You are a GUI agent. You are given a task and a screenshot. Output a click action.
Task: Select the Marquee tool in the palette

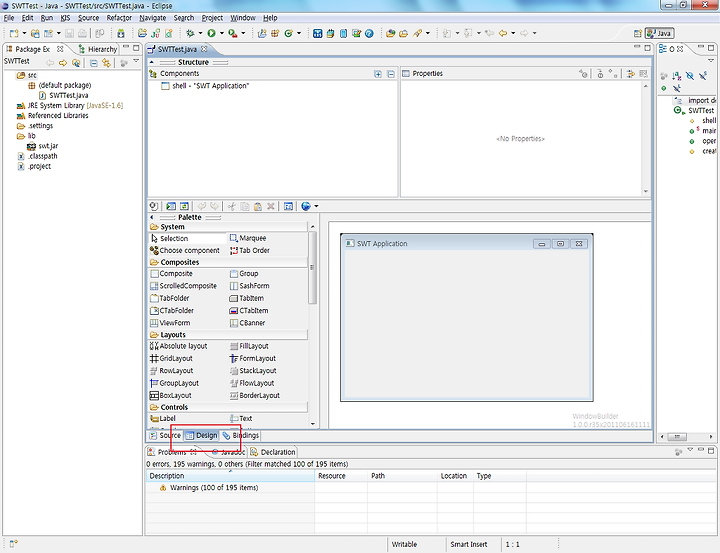pos(248,238)
